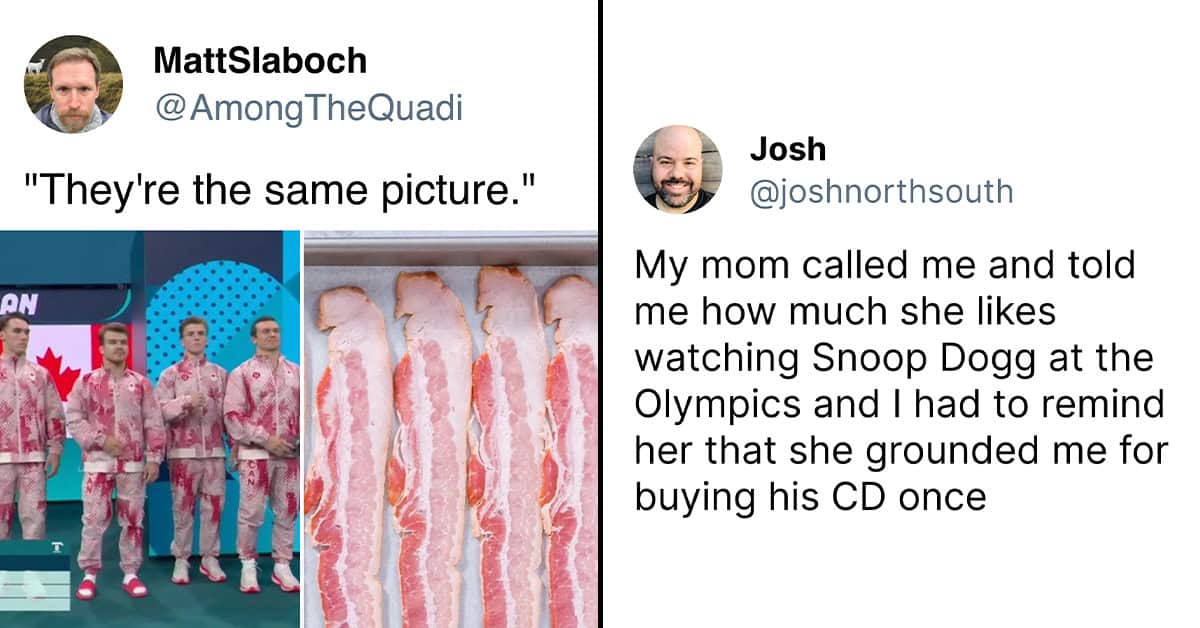Click the black divider between the tweets
Screen dimensions: 1200x628
click(x=602, y=314)
